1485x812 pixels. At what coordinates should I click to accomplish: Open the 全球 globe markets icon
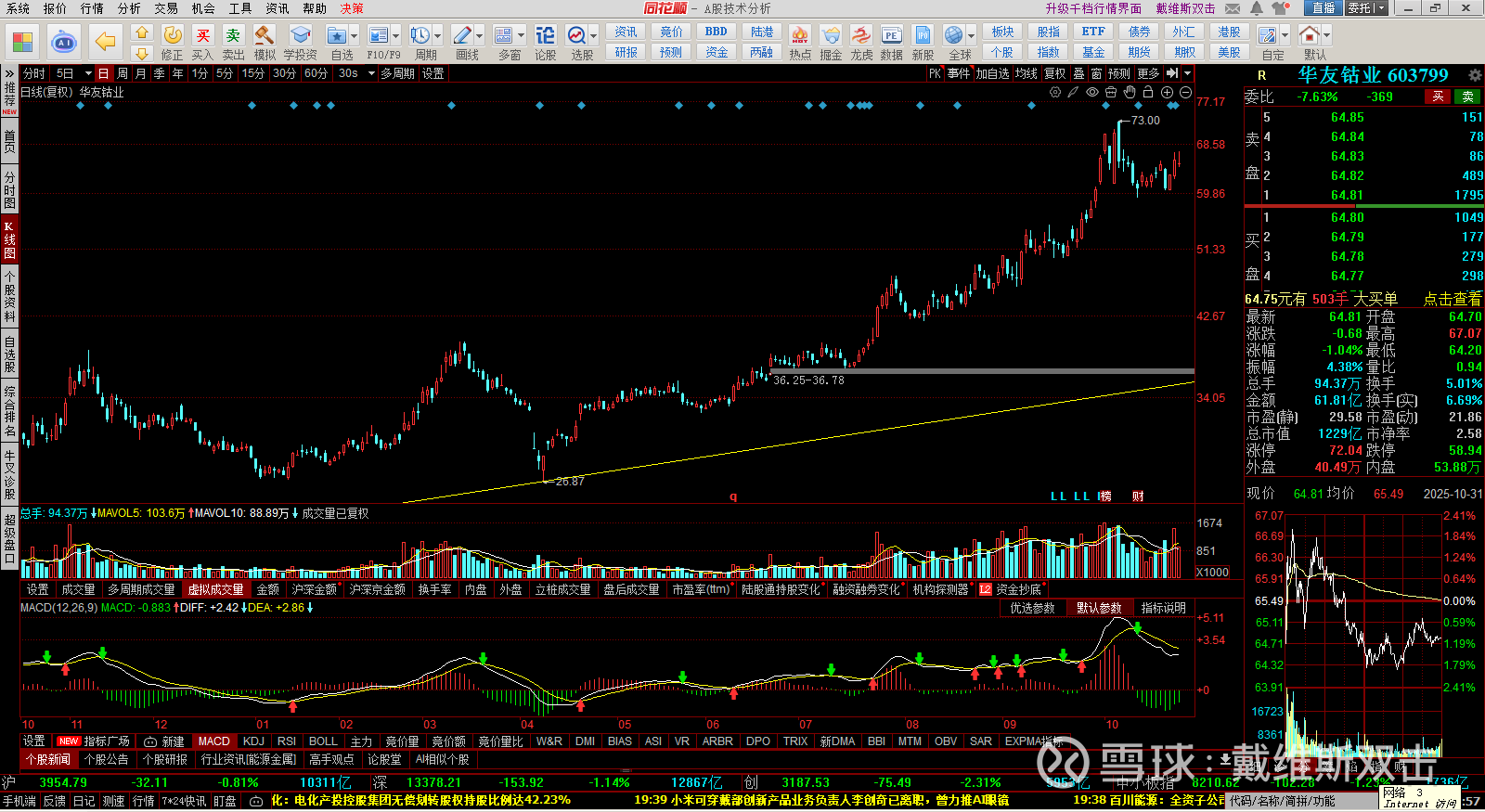click(x=953, y=35)
